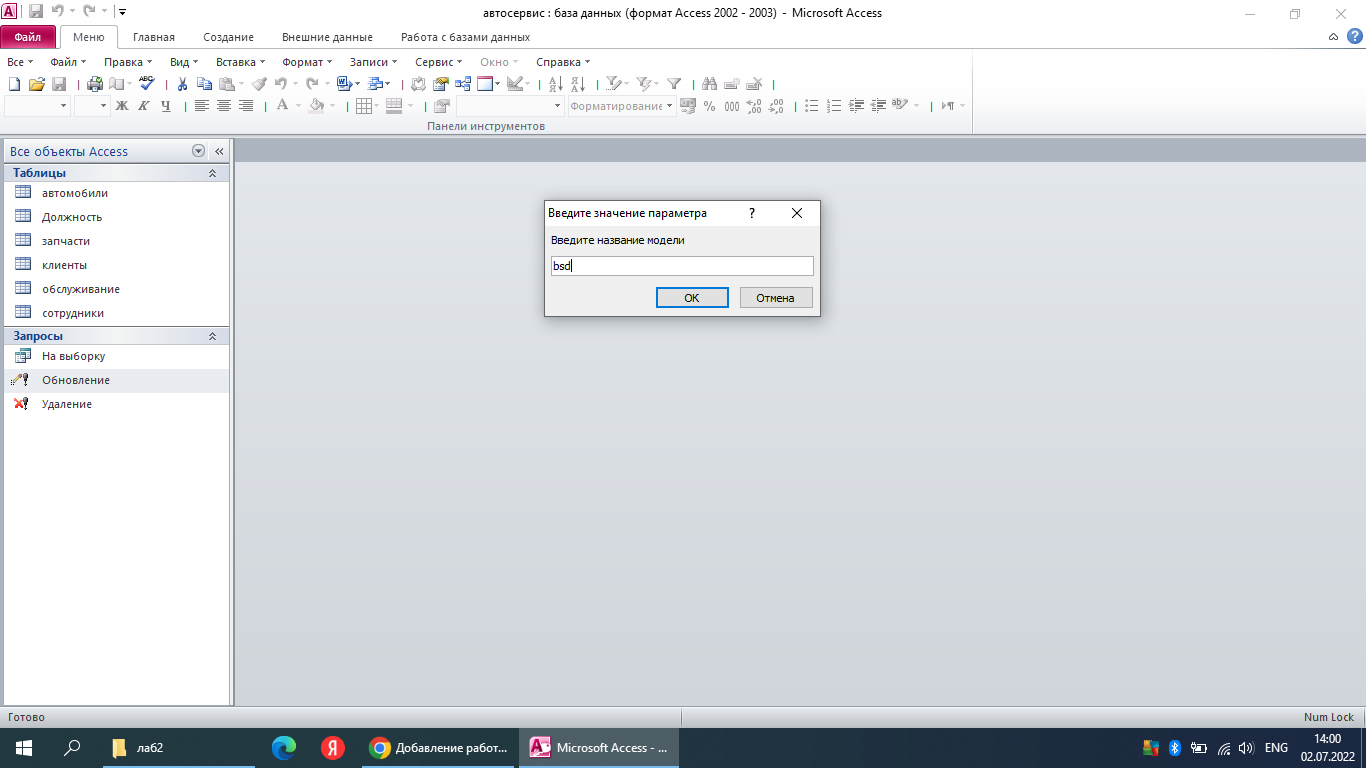Switch to the Создание ribbon tab
This screenshot has width=1366, height=768.
click(x=228, y=37)
